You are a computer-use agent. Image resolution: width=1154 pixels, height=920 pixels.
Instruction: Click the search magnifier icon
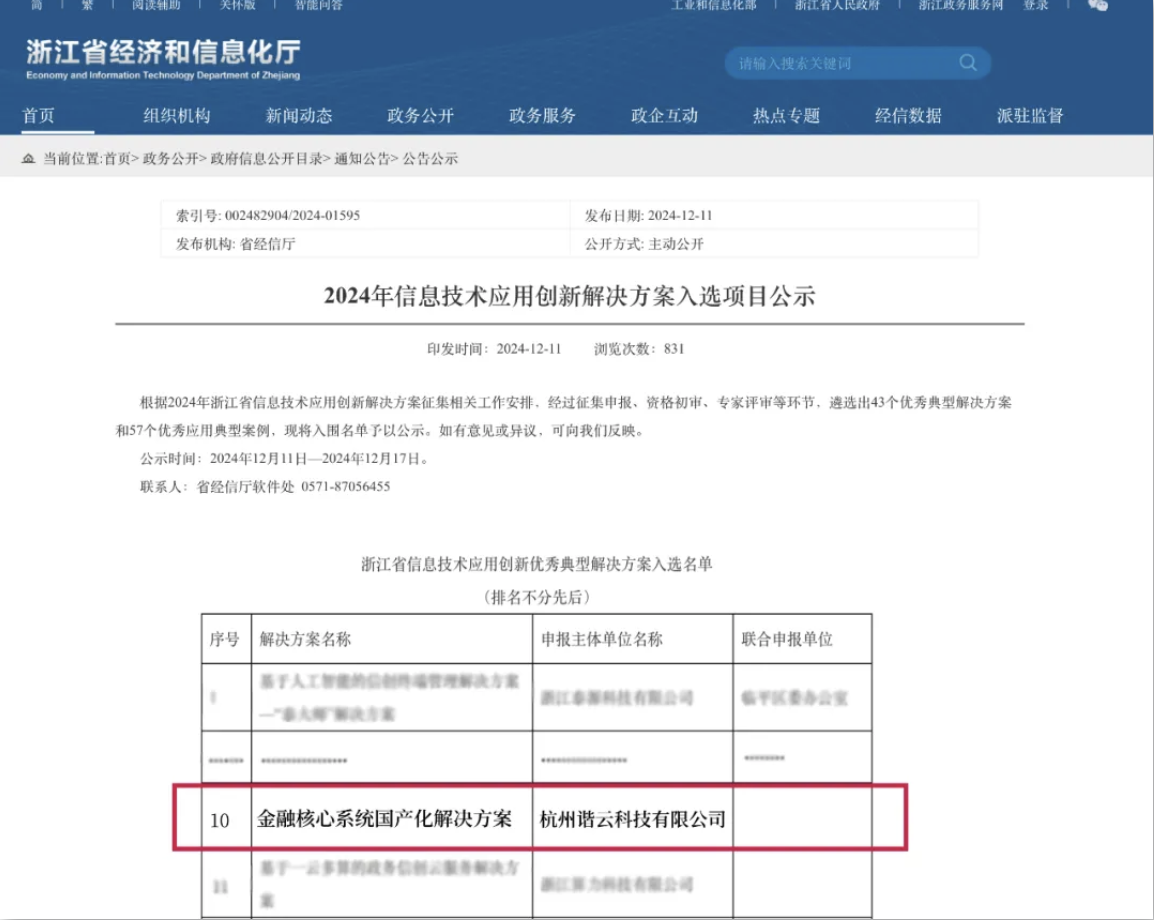click(968, 63)
